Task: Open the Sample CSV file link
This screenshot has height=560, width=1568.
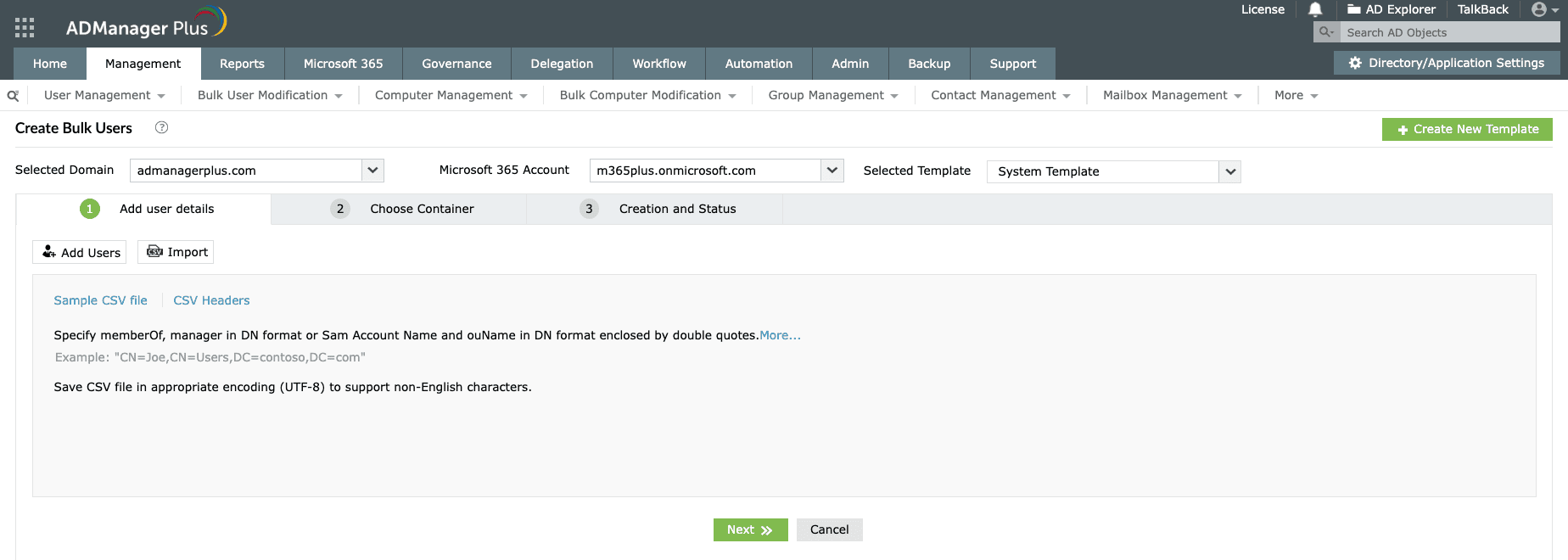Action: click(100, 300)
